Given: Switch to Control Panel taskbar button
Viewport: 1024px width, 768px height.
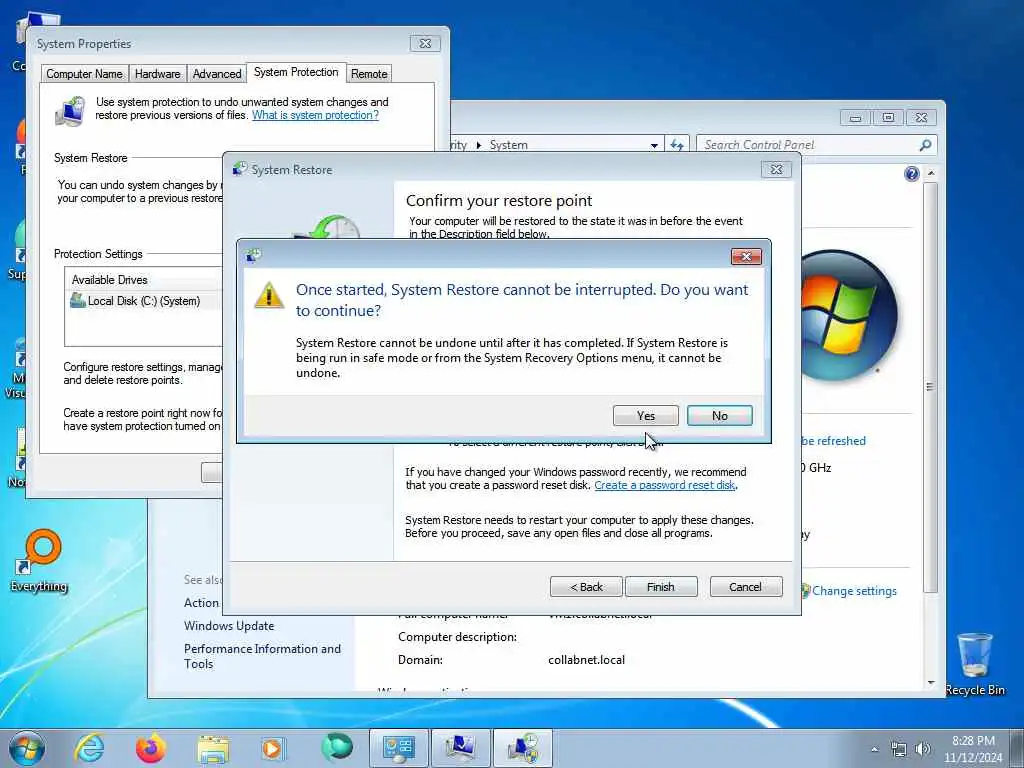Looking at the screenshot, I should (x=398, y=748).
